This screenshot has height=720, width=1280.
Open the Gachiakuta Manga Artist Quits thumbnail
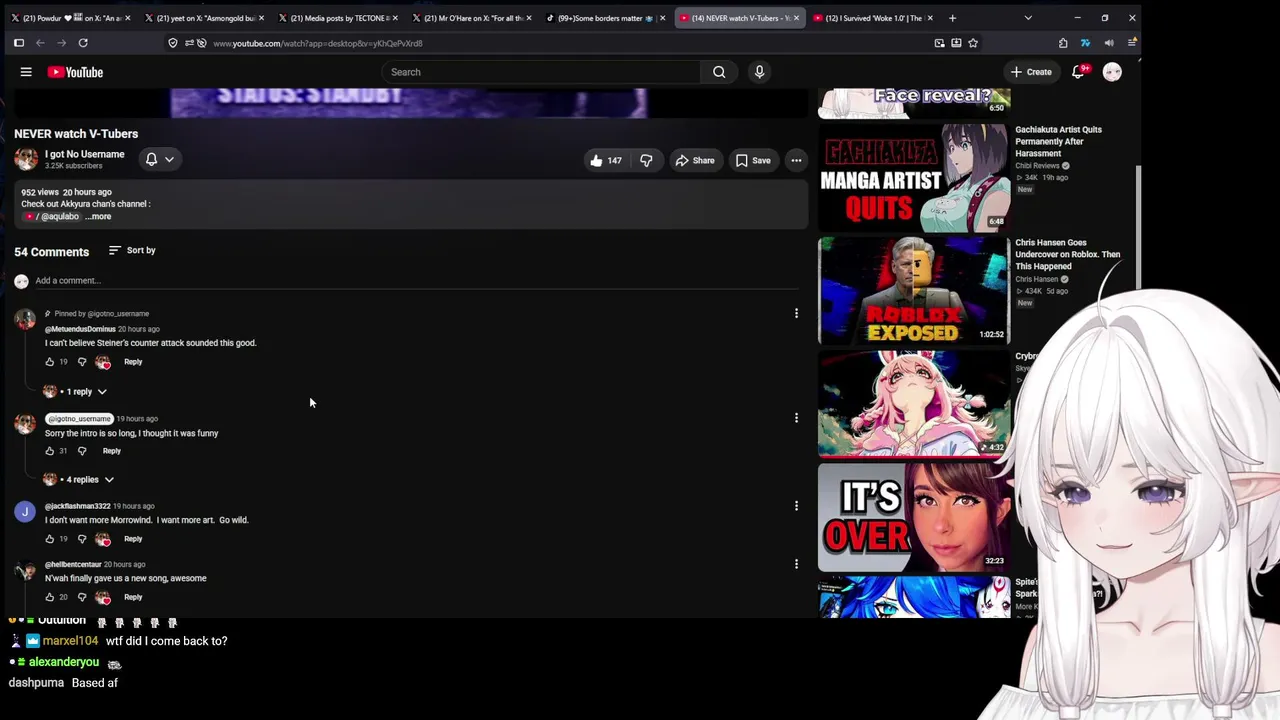pos(914,177)
